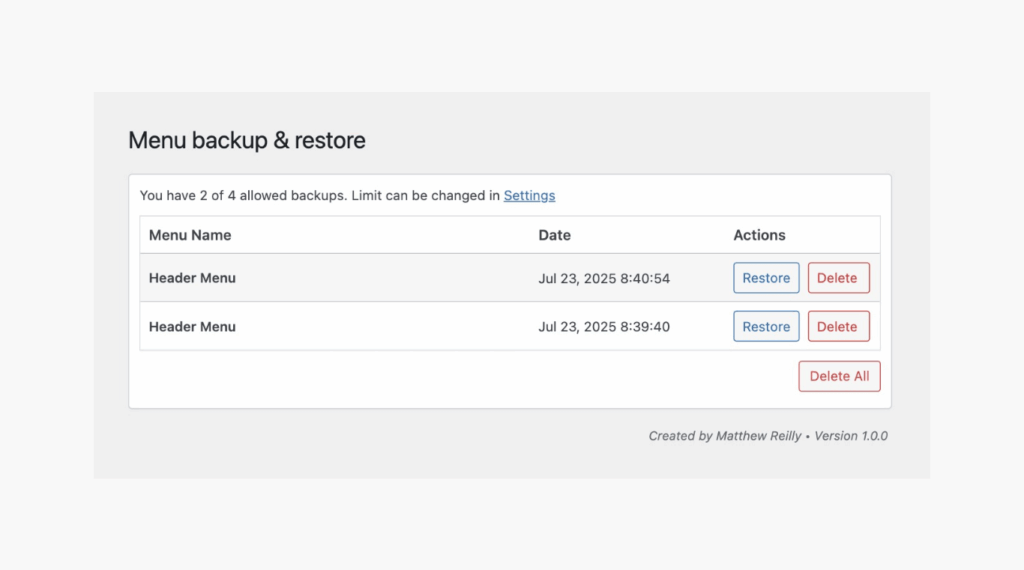Click the Menu Name column header
The height and width of the screenshot is (570, 1024).
click(190, 235)
